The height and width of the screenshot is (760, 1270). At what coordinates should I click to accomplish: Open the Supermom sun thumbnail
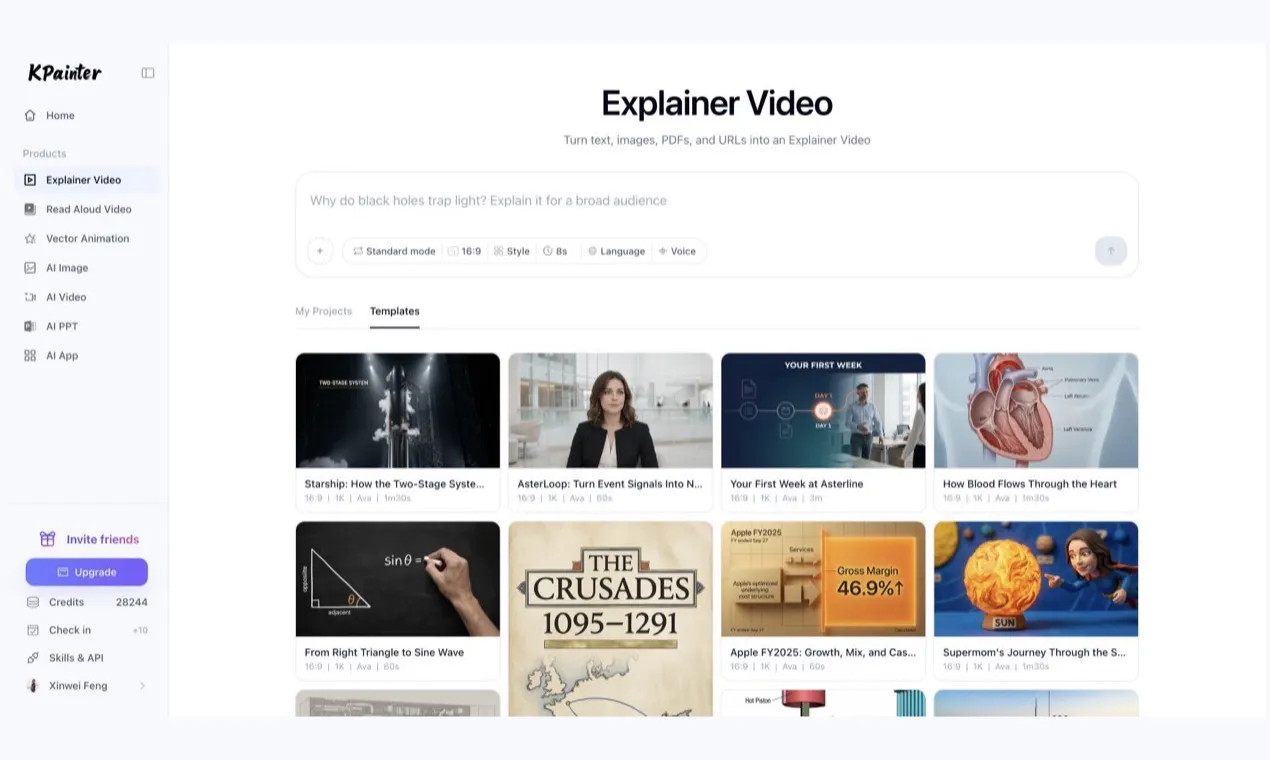(x=1036, y=579)
